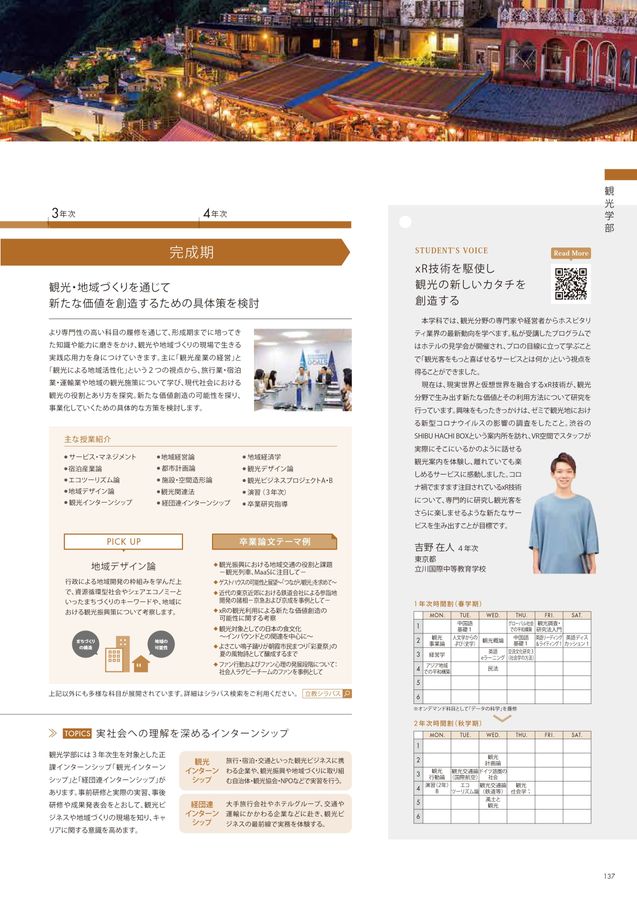The width and height of the screenshot is (637, 900).
Task: Click the 民法 timetable cell
Action: point(493,669)
